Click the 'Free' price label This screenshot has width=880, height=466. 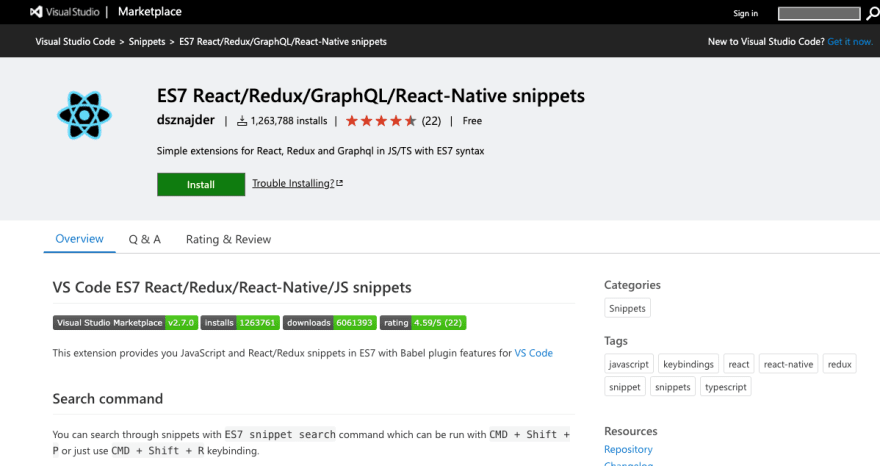click(472, 121)
